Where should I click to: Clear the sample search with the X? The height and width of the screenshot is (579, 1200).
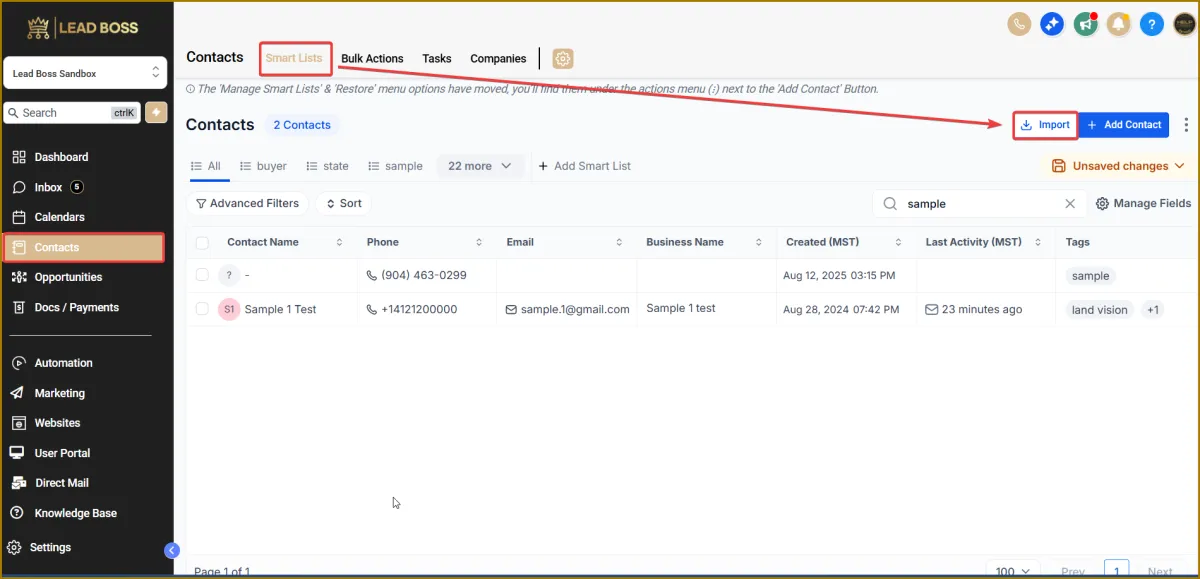[x=1070, y=203]
